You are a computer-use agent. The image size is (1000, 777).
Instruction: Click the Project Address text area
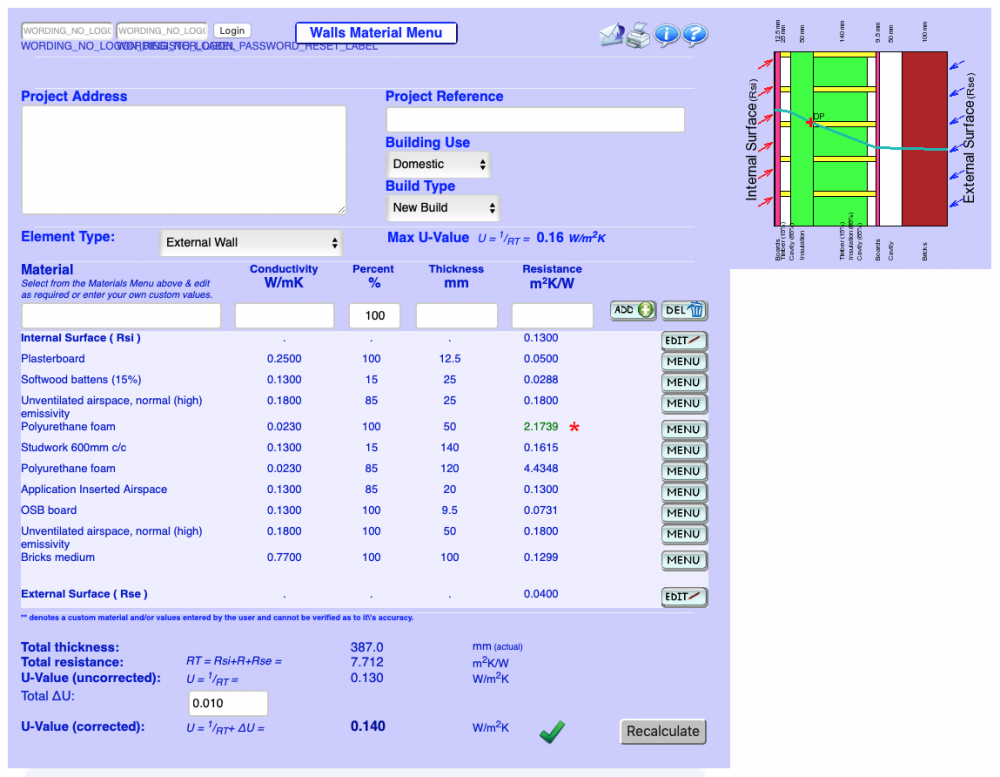[x=184, y=160]
